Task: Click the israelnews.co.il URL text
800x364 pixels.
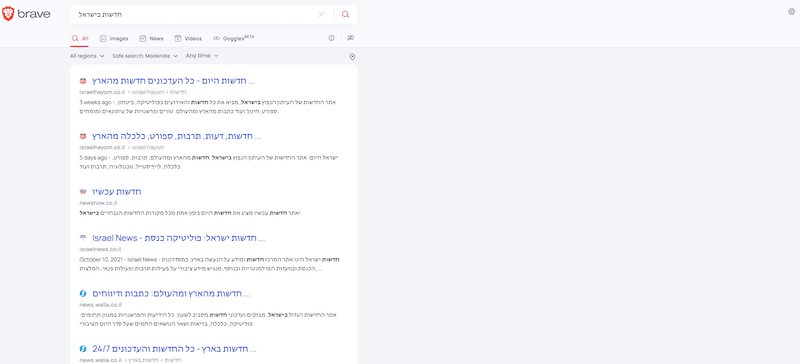Action: point(101,249)
